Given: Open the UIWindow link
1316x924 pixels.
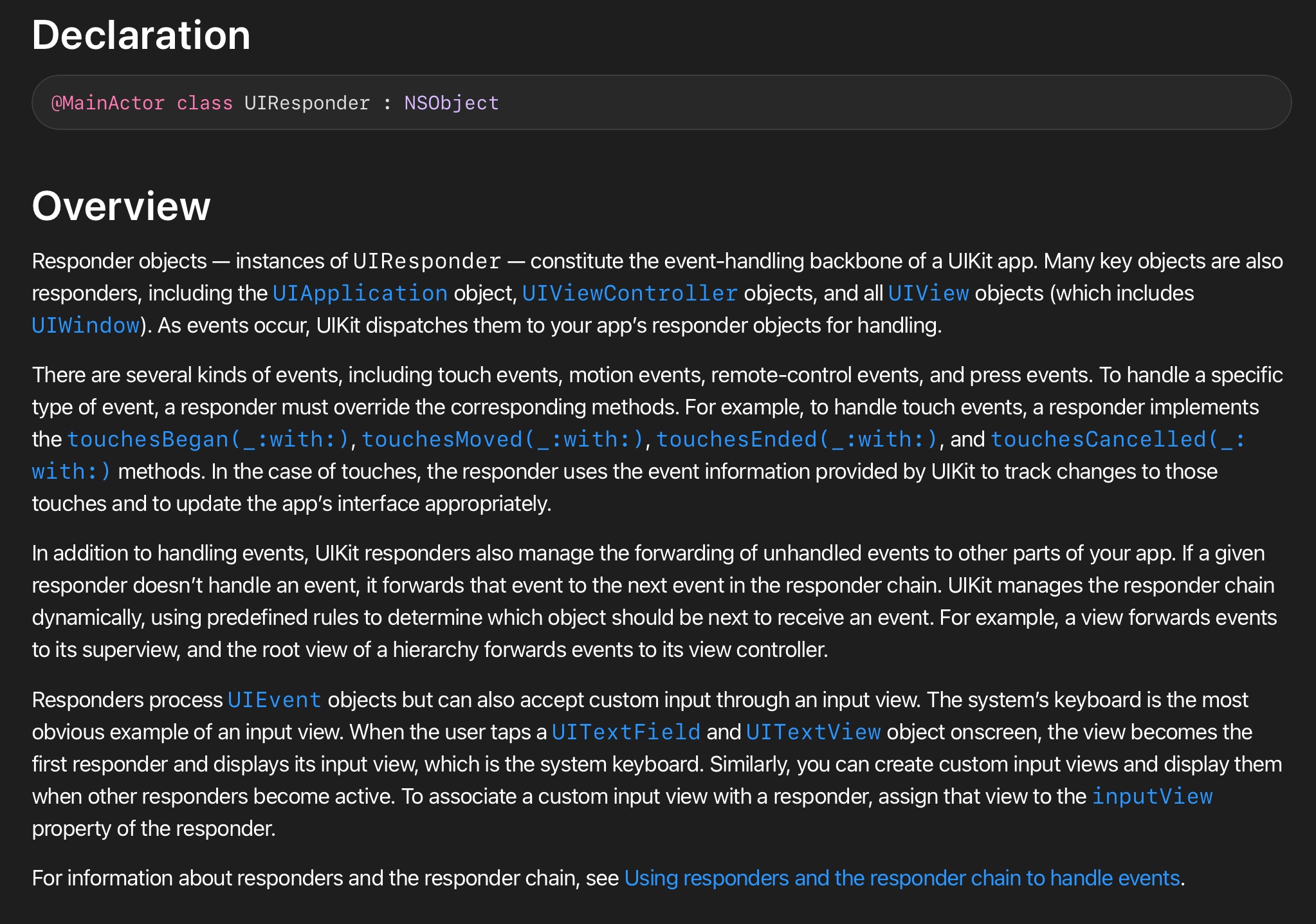Looking at the screenshot, I should click(x=86, y=326).
